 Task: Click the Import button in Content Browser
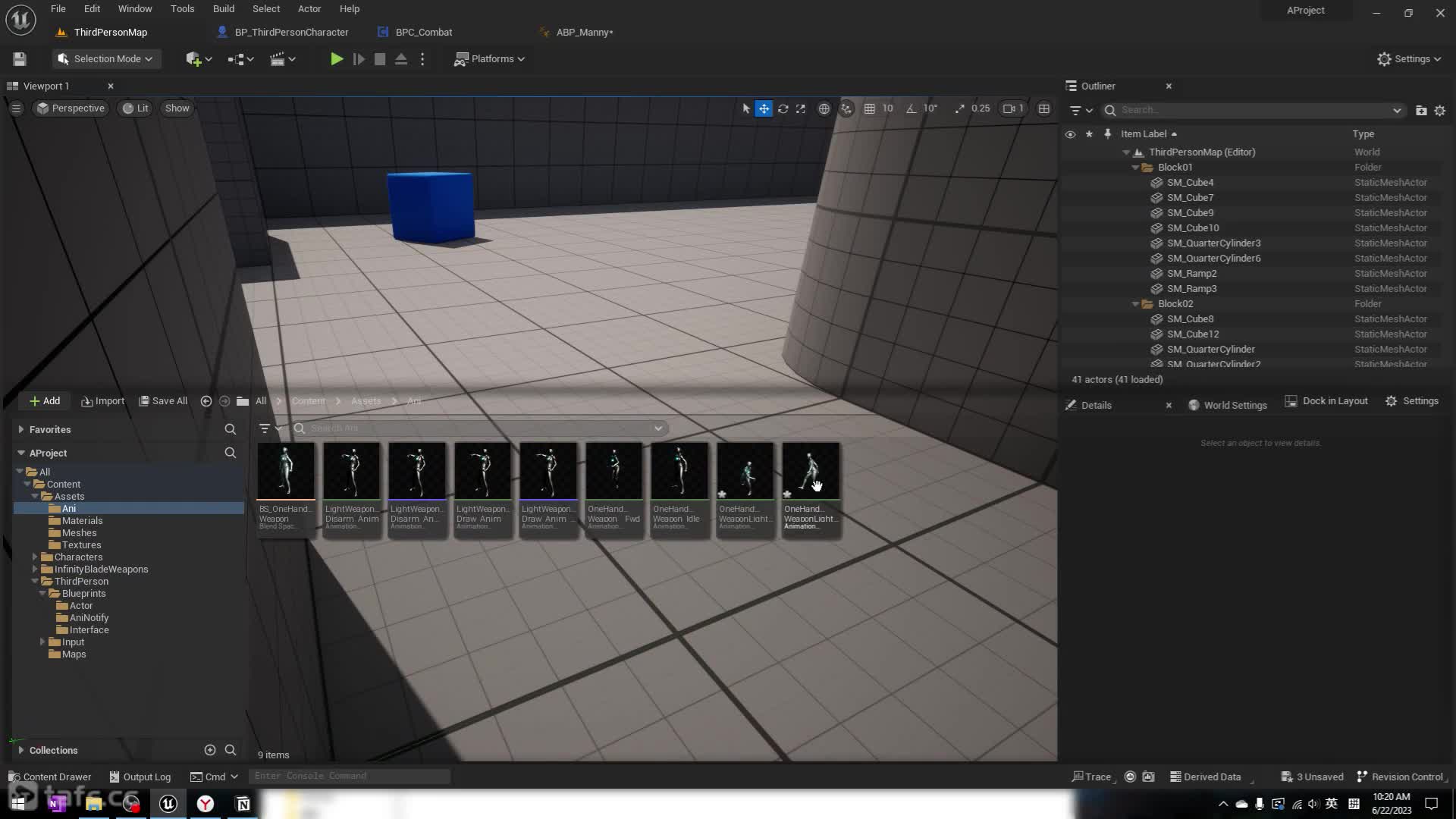point(103,401)
